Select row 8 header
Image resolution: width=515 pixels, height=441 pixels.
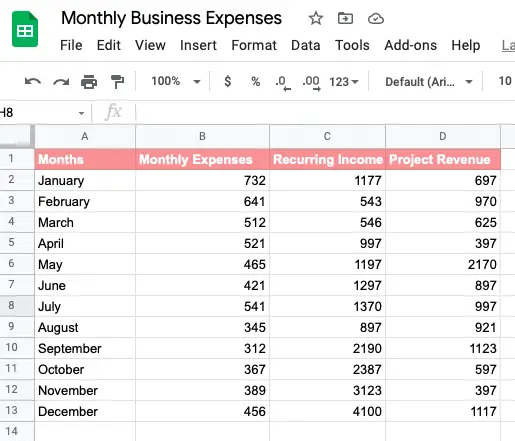coord(17,306)
